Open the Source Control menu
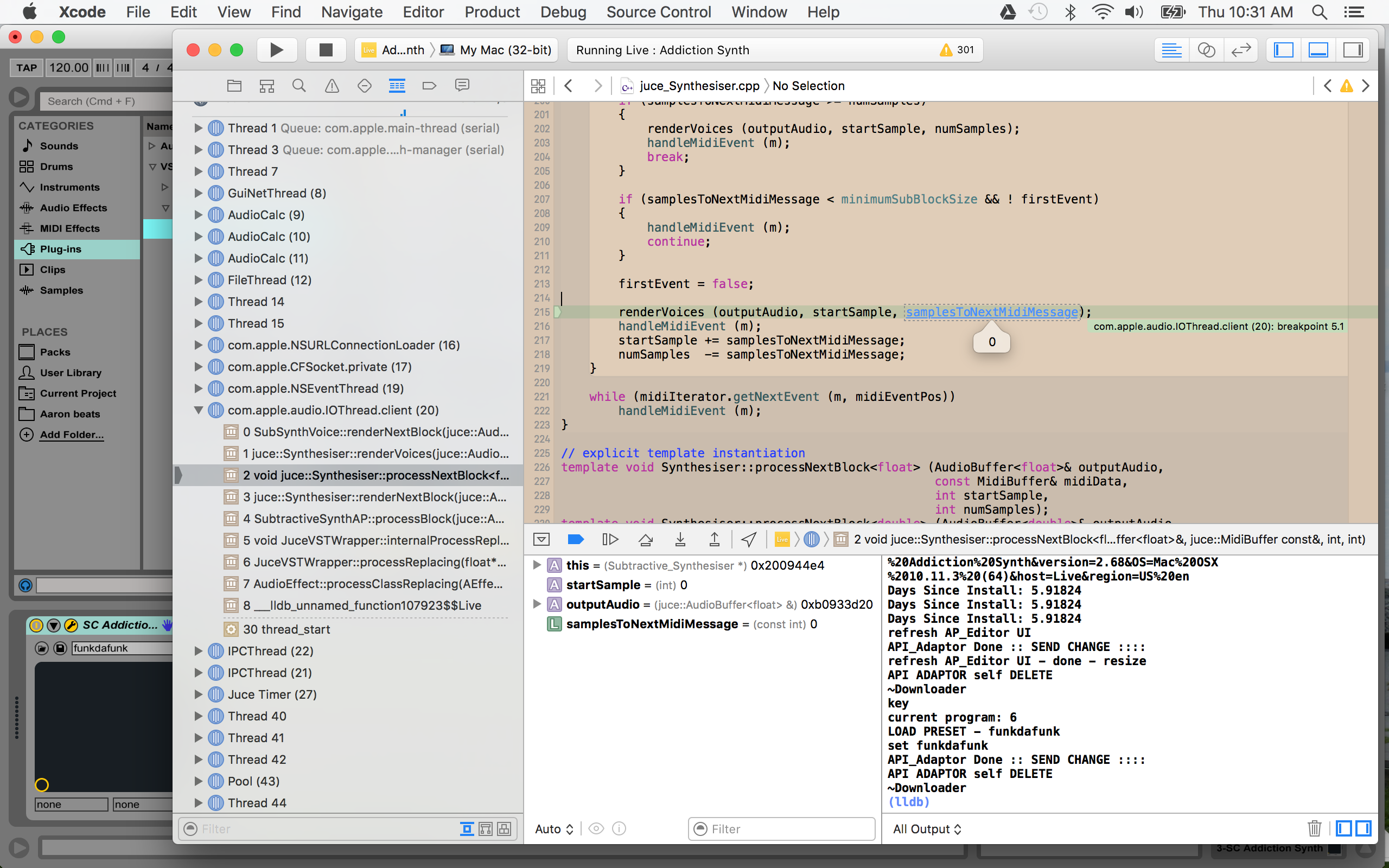Screen dimensions: 1389x868 658,12
